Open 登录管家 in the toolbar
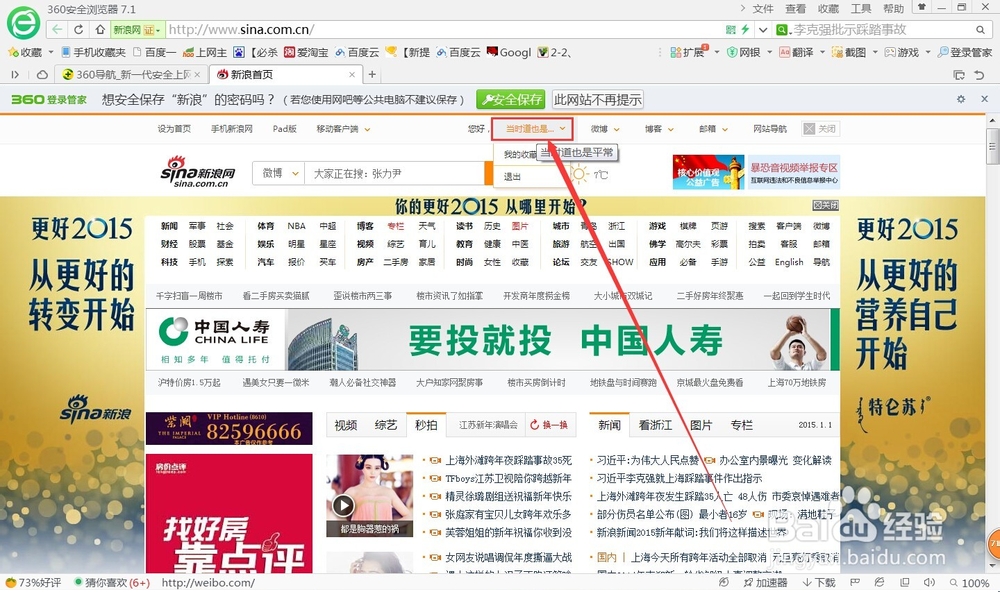 point(965,52)
